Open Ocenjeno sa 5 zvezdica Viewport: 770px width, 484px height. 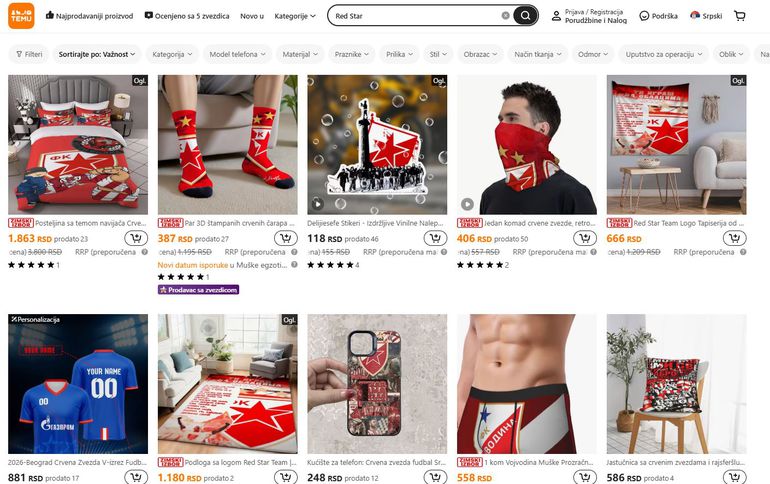[x=187, y=16]
